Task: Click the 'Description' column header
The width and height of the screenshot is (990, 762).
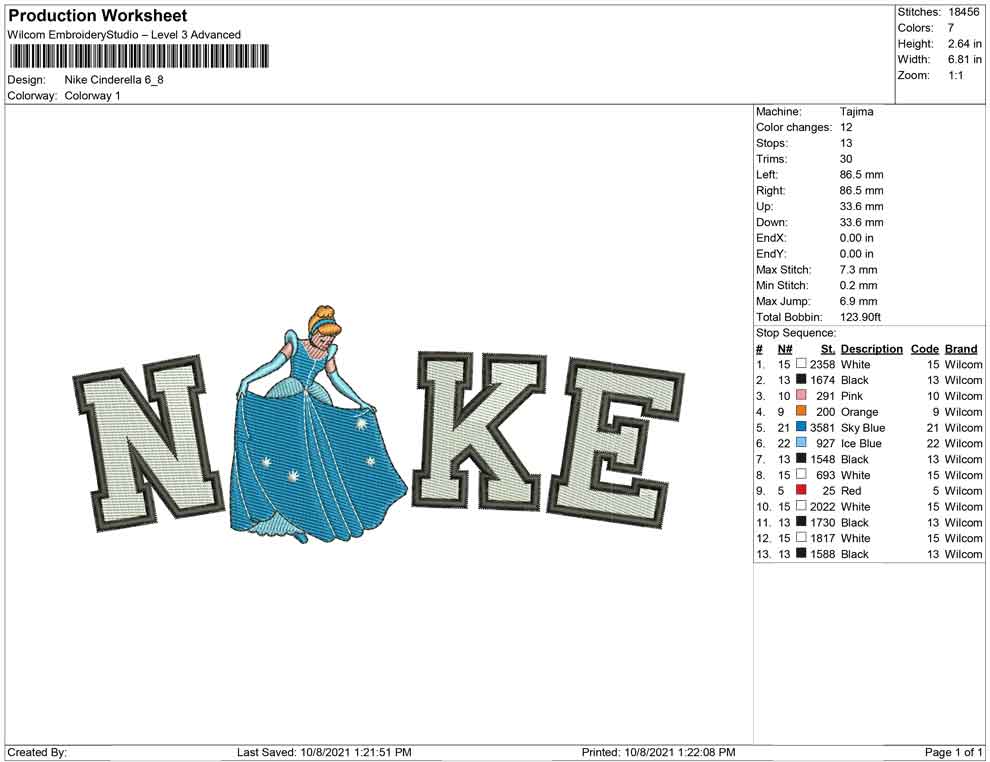Action: pos(871,348)
